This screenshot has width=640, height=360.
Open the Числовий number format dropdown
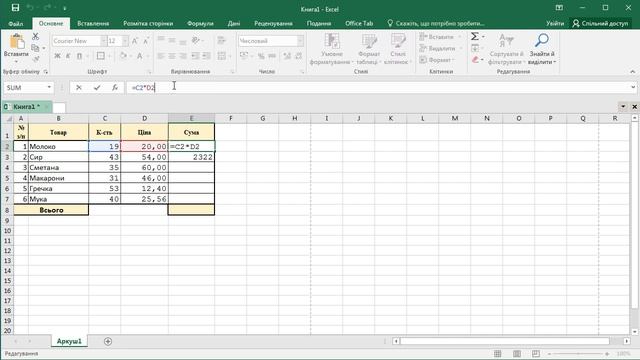tap(300, 41)
